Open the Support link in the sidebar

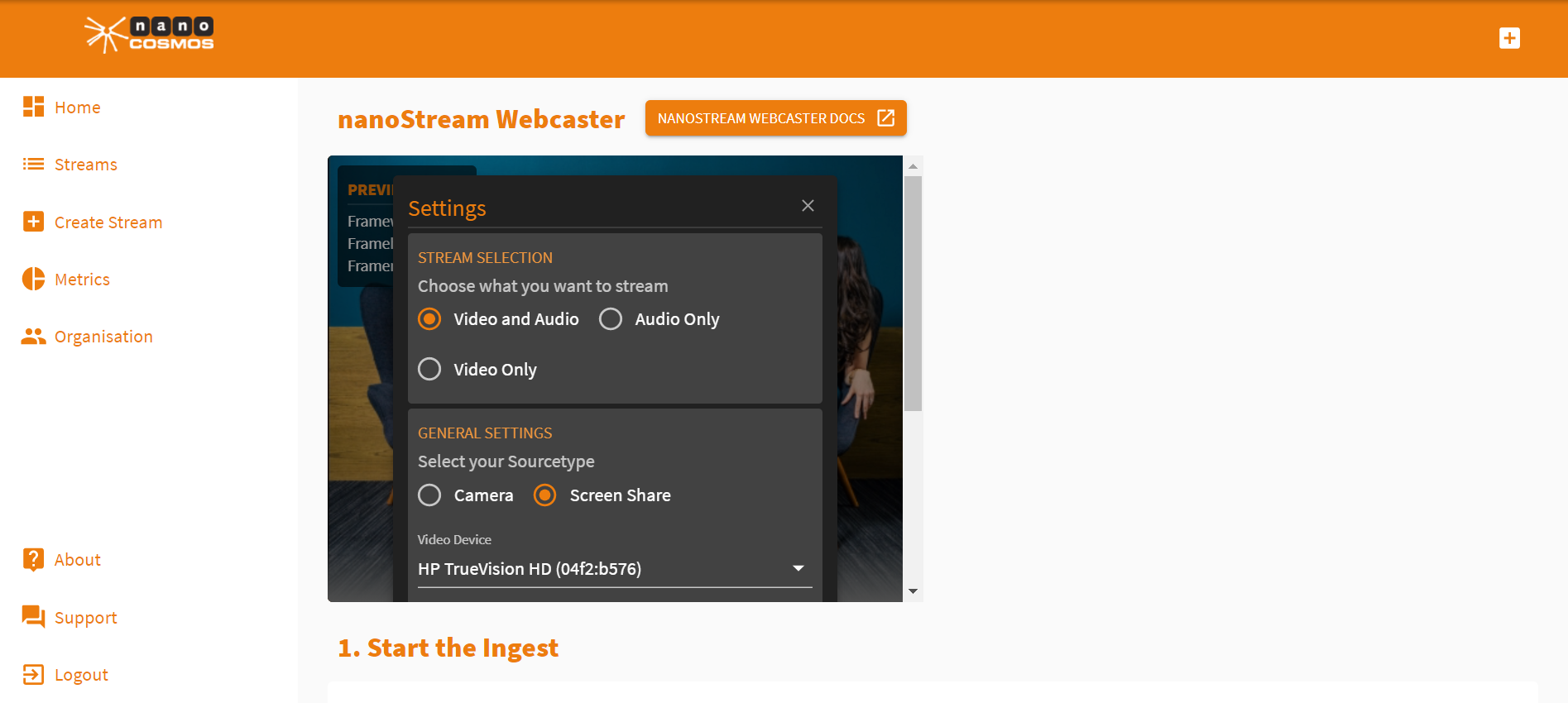click(x=86, y=617)
